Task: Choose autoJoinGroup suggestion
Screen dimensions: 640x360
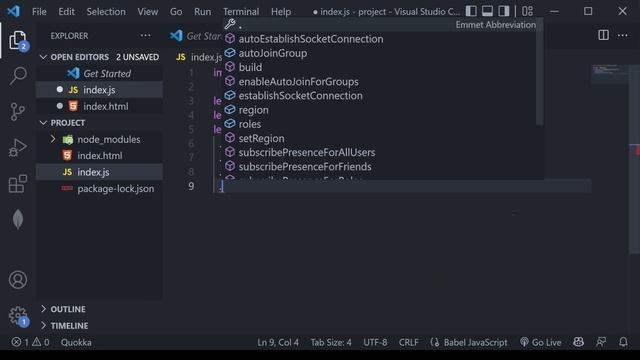Action: (380, 53)
